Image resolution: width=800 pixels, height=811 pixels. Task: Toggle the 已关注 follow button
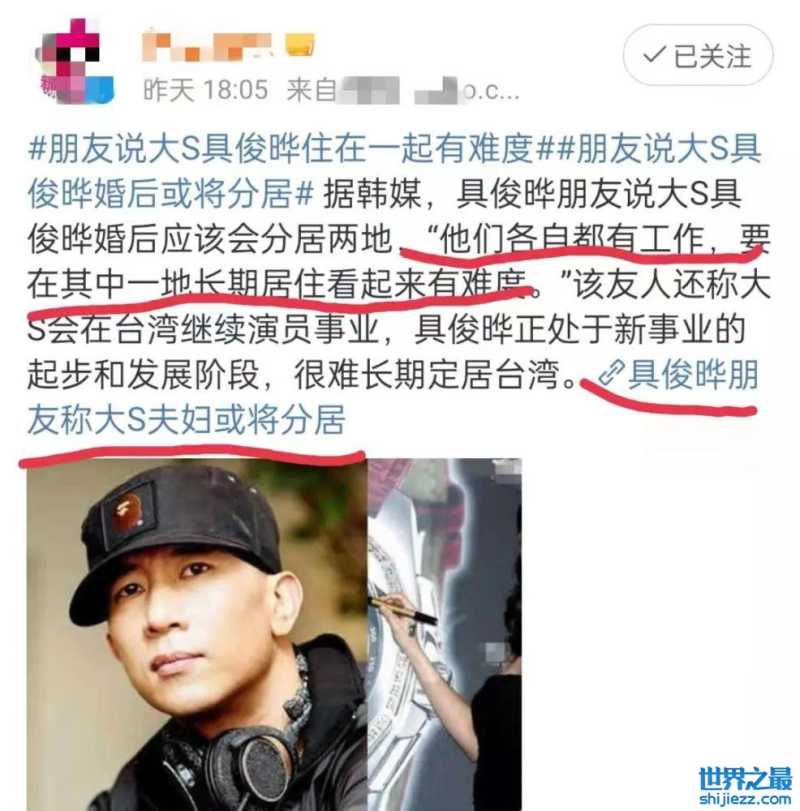698,55
